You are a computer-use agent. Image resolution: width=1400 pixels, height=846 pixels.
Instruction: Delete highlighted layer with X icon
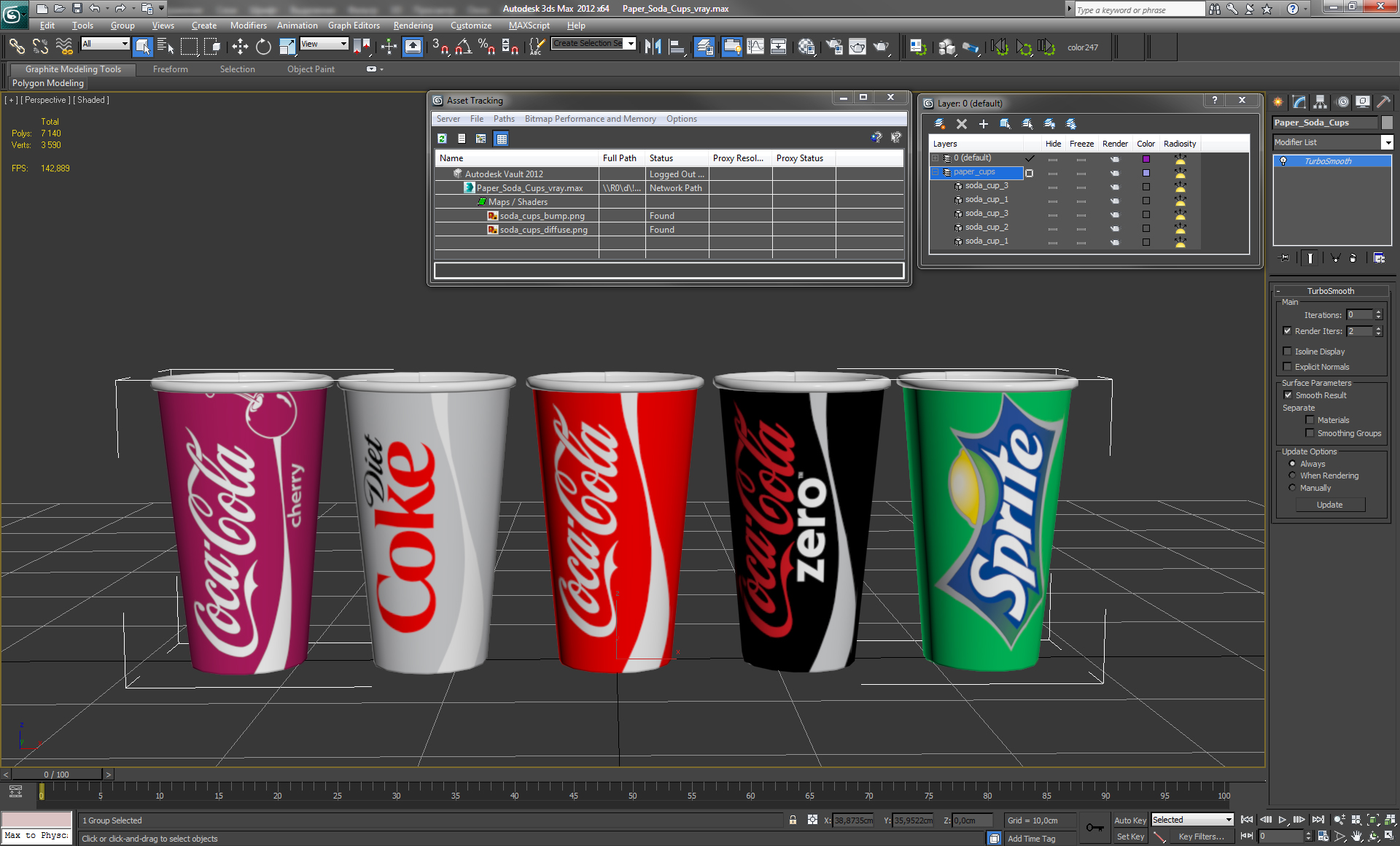[x=962, y=124]
